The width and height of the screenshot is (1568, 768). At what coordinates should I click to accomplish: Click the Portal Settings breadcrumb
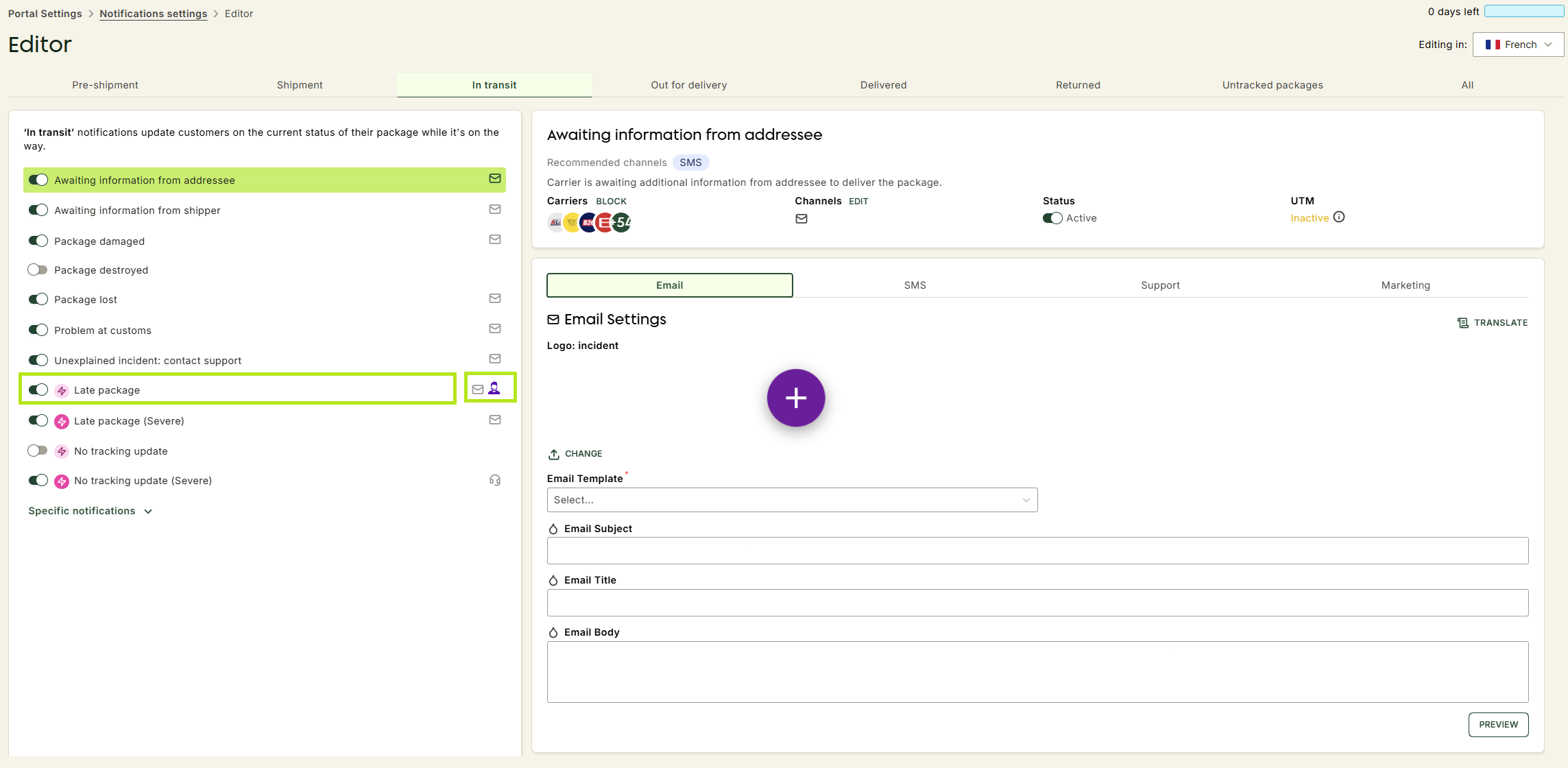pyautogui.click(x=45, y=14)
